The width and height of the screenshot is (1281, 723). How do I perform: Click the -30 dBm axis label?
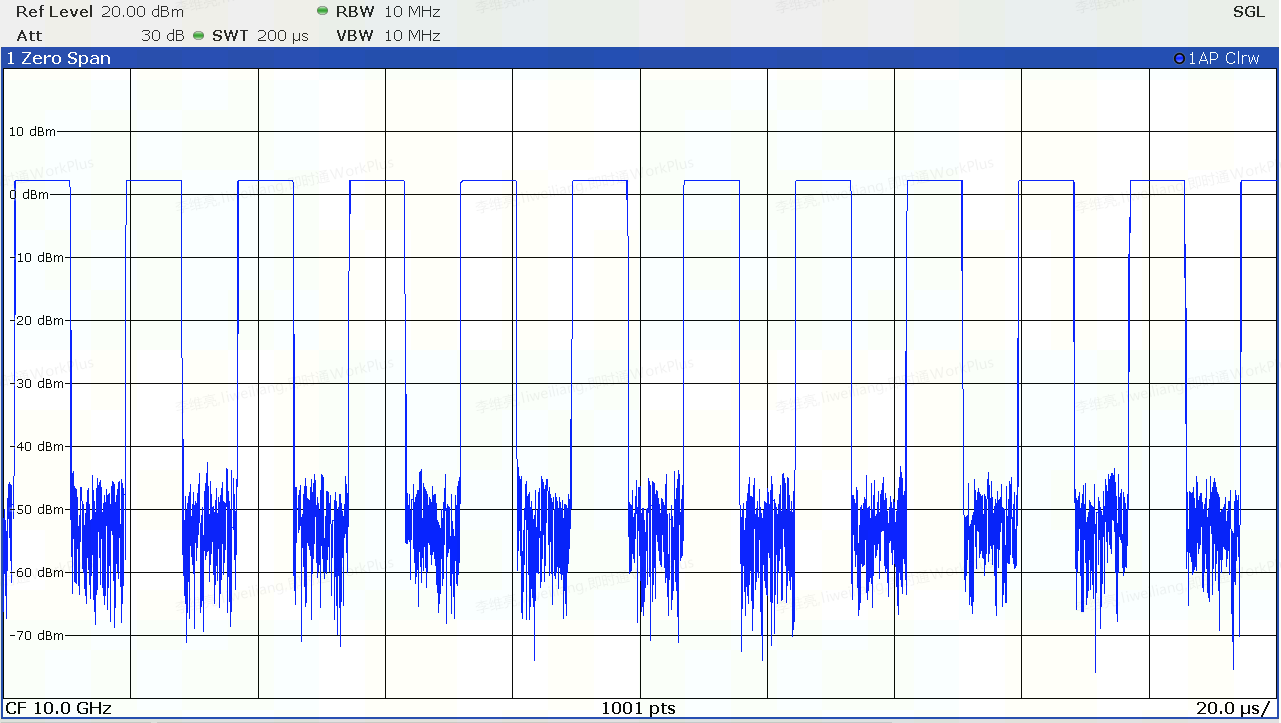coord(35,383)
